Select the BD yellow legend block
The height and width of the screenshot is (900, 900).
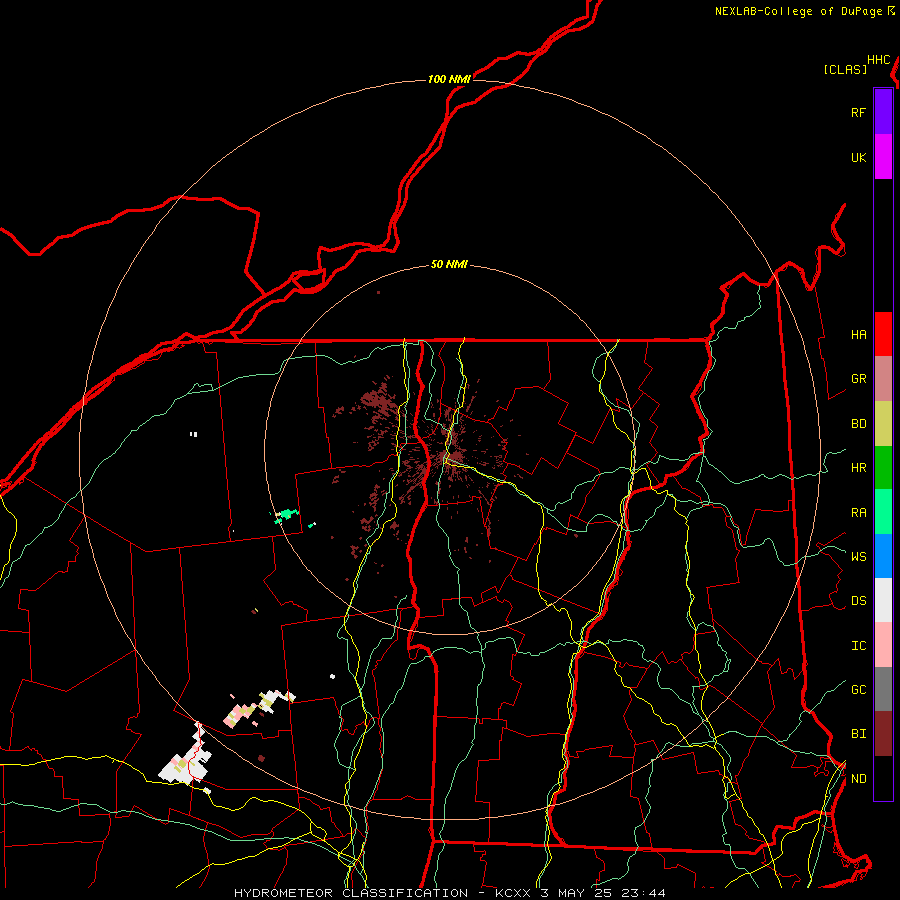[x=883, y=423]
